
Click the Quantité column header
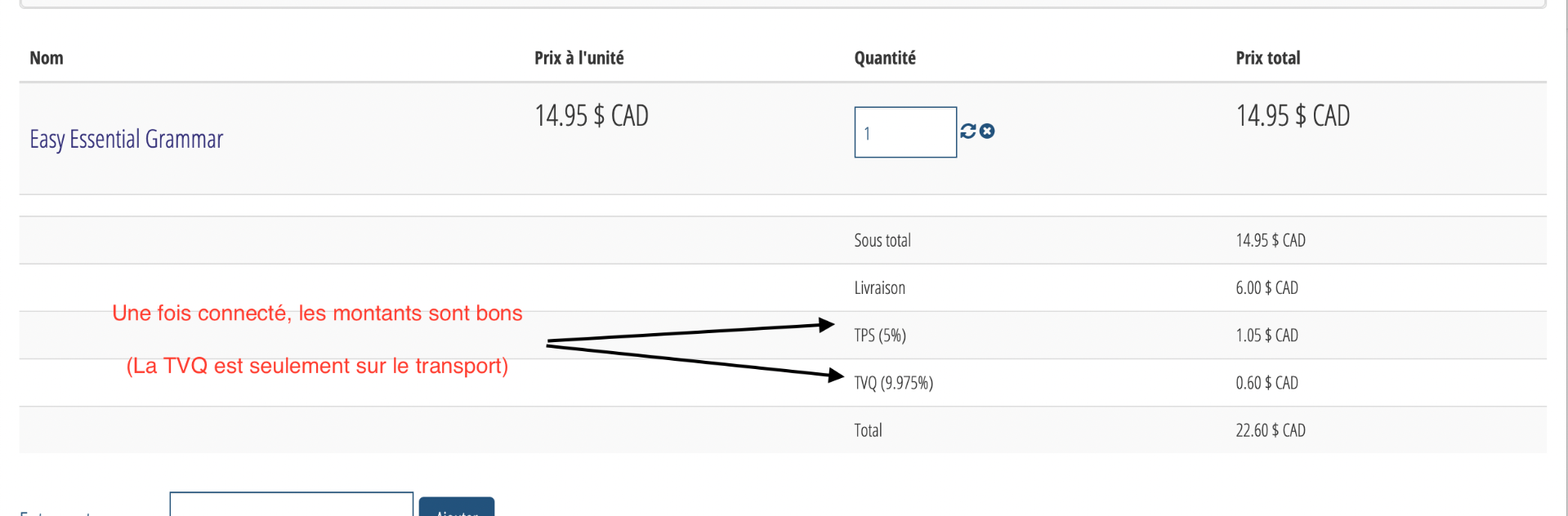pos(884,58)
